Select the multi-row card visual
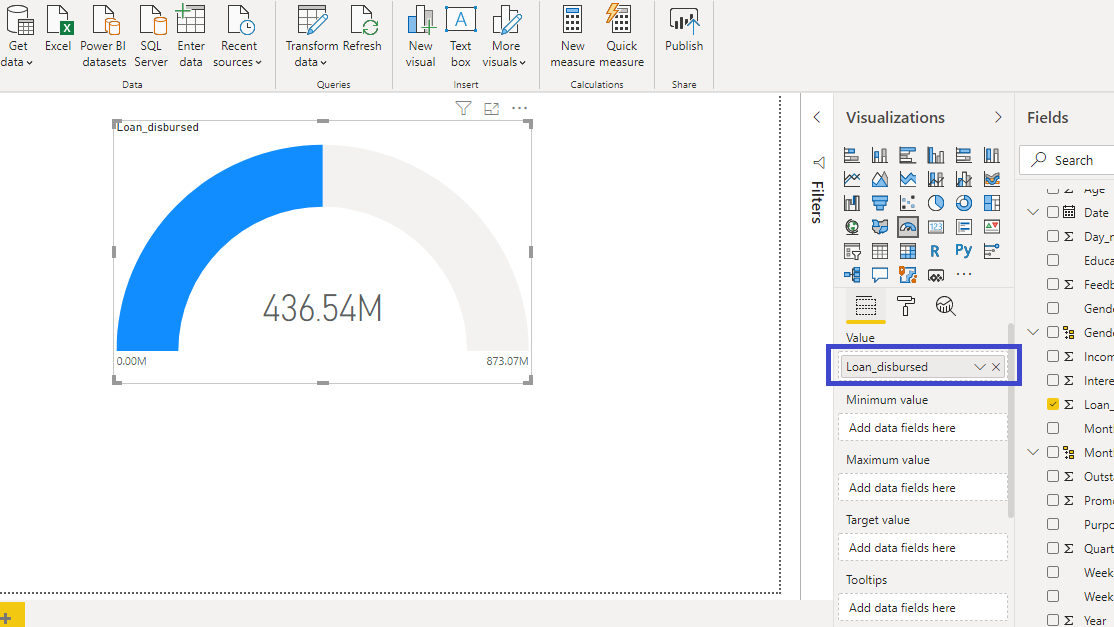1114x627 pixels. click(x=963, y=227)
